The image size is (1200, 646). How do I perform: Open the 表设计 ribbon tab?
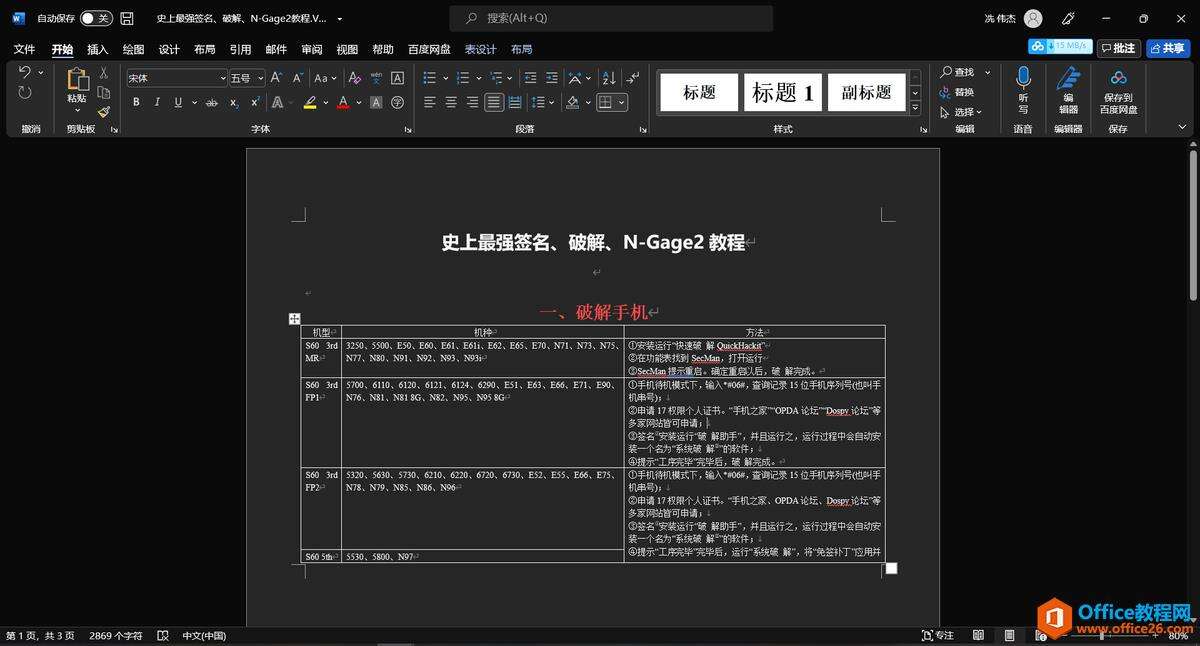(x=483, y=48)
